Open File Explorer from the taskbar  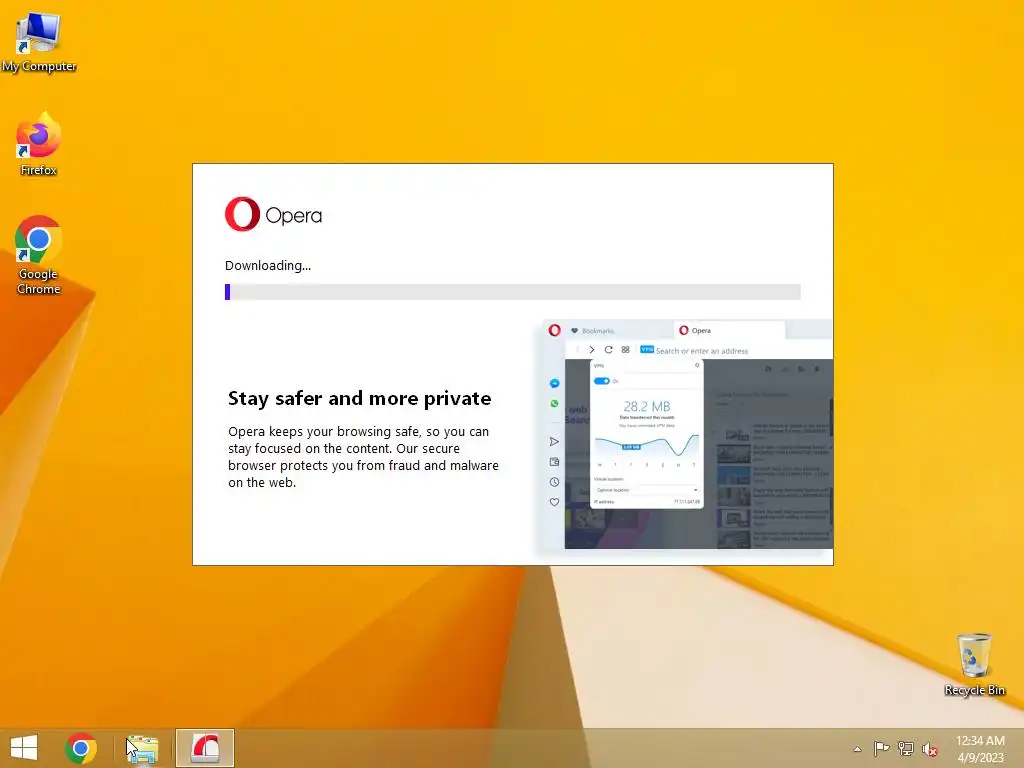coord(142,748)
